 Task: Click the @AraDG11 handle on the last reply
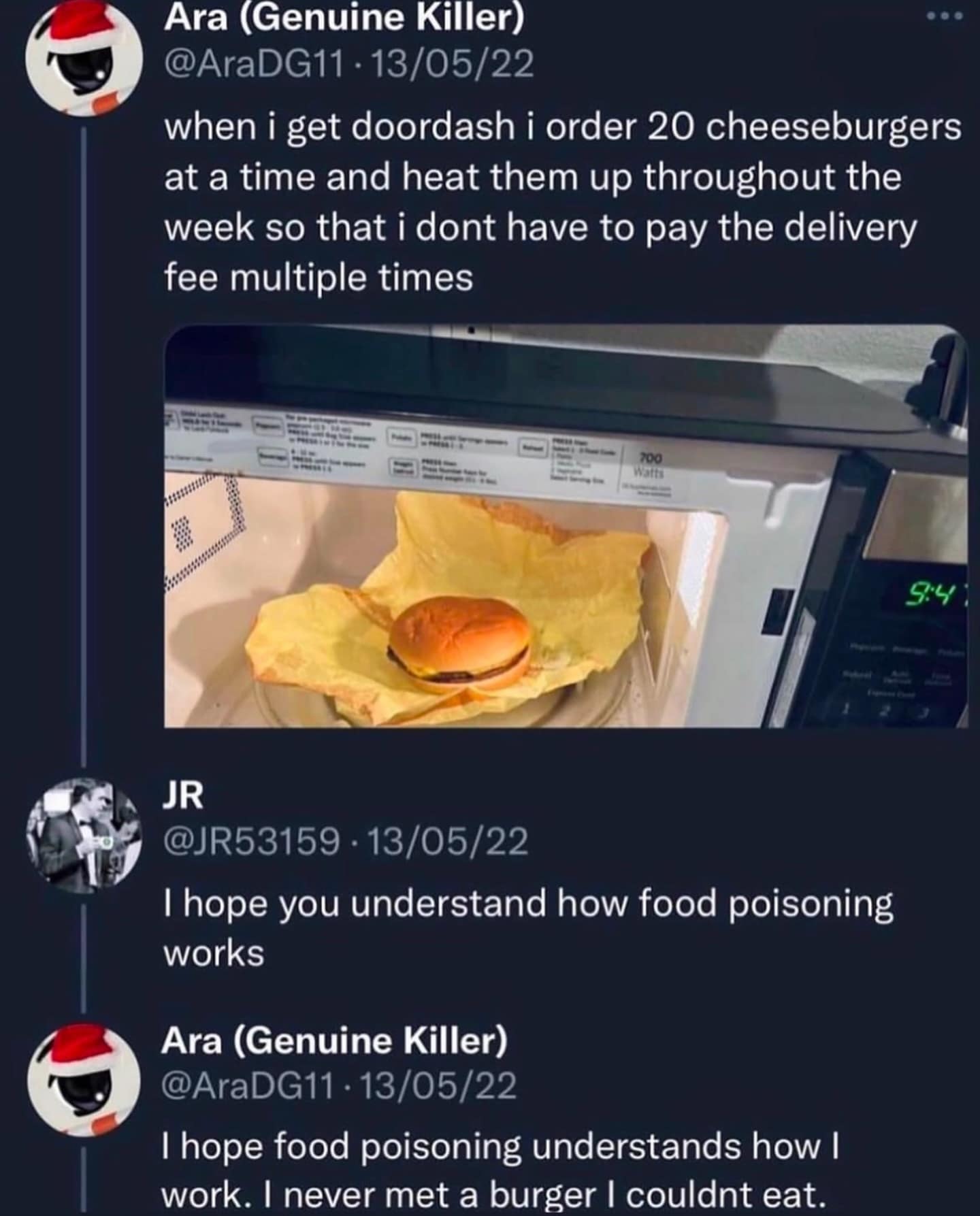(x=248, y=1086)
